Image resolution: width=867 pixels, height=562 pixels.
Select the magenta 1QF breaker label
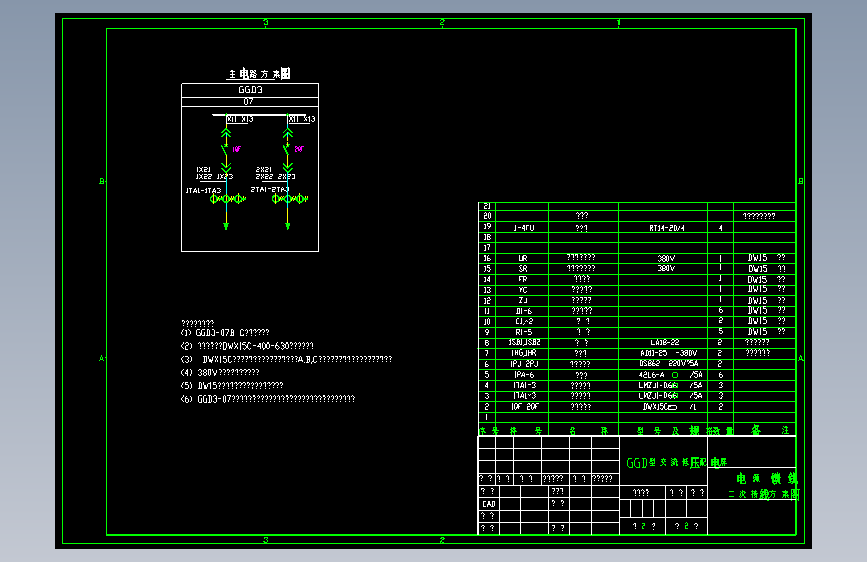click(237, 149)
